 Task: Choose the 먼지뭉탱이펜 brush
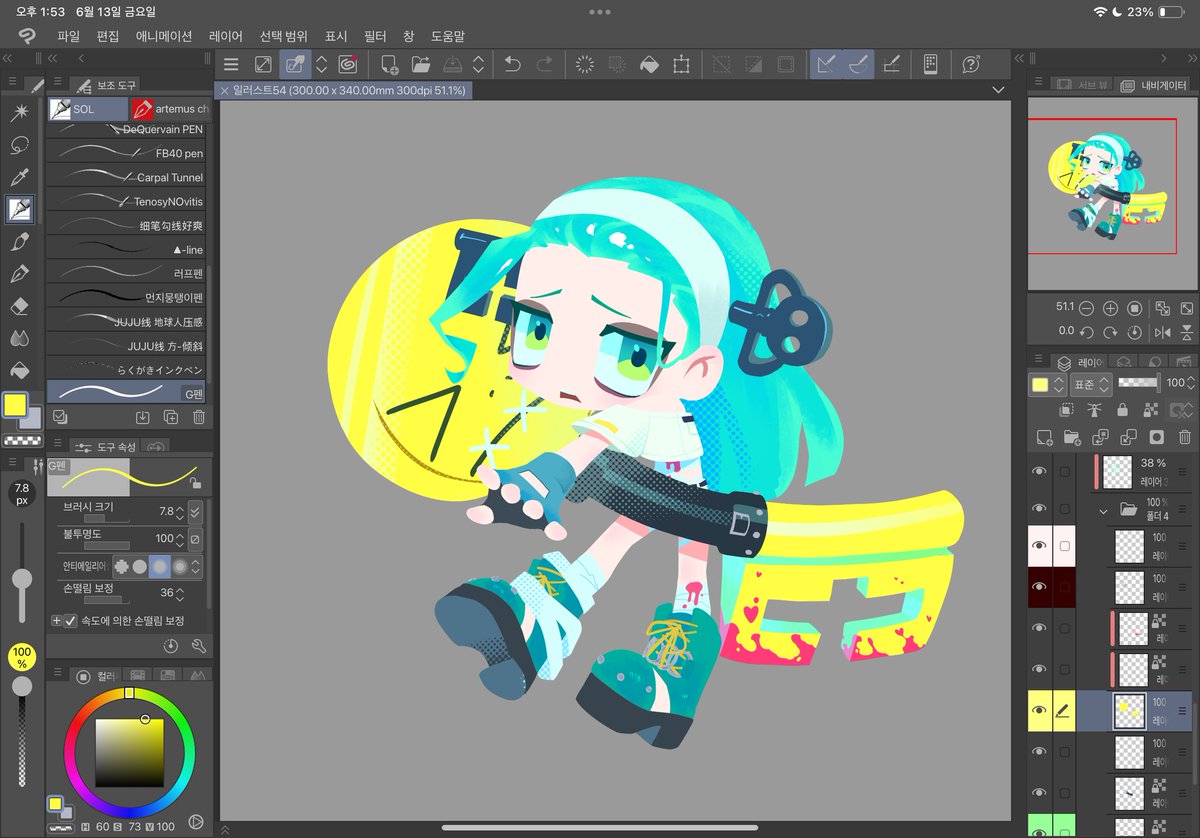[126, 297]
